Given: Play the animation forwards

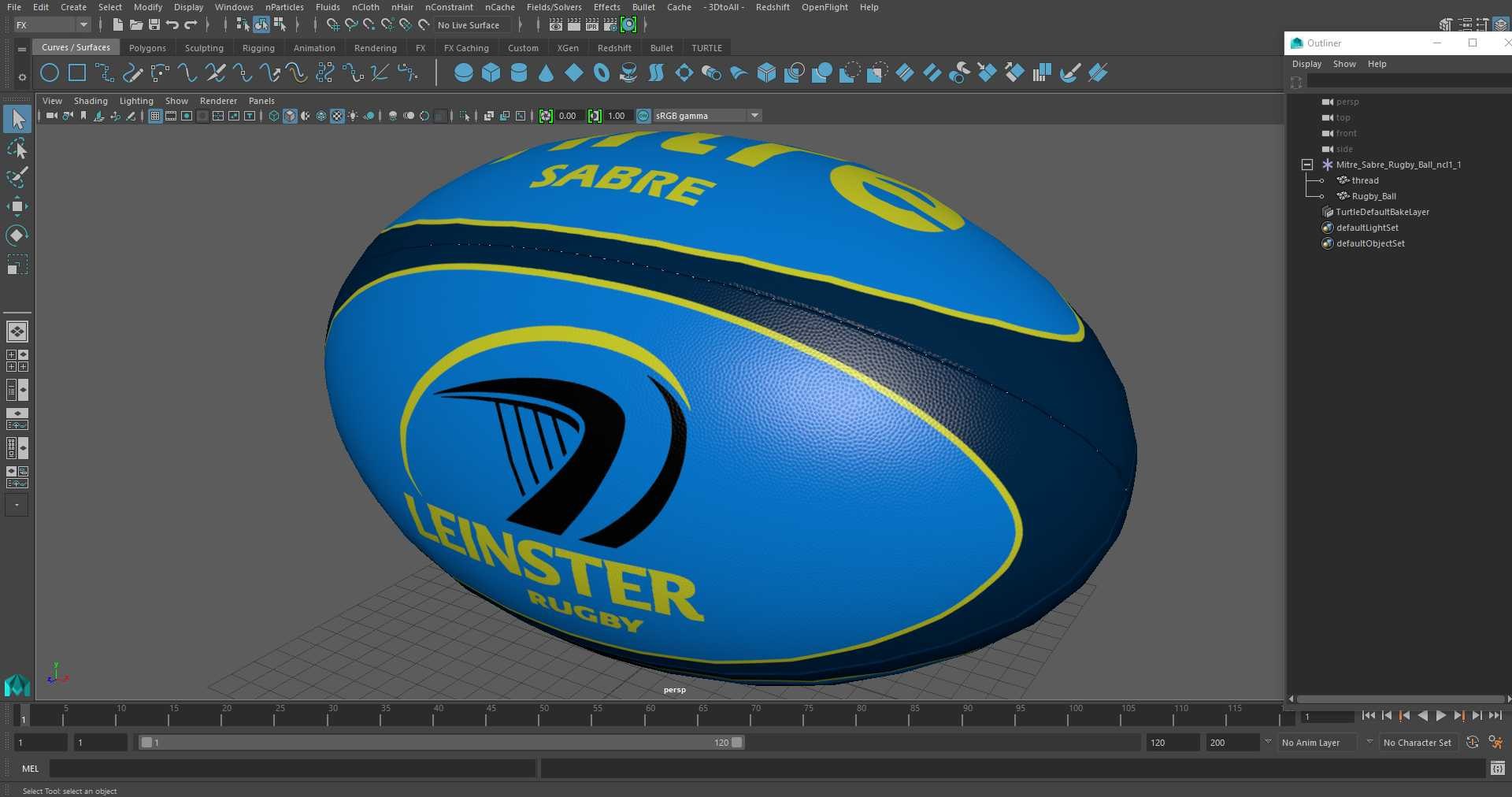Looking at the screenshot, I should click(x=1440, y=716).
